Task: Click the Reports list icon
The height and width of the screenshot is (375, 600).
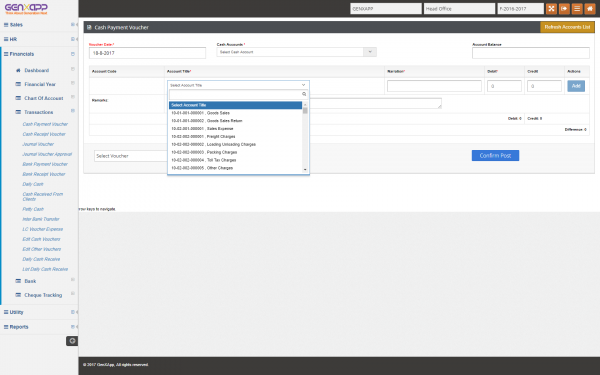Action: click(x=6, y=327)
